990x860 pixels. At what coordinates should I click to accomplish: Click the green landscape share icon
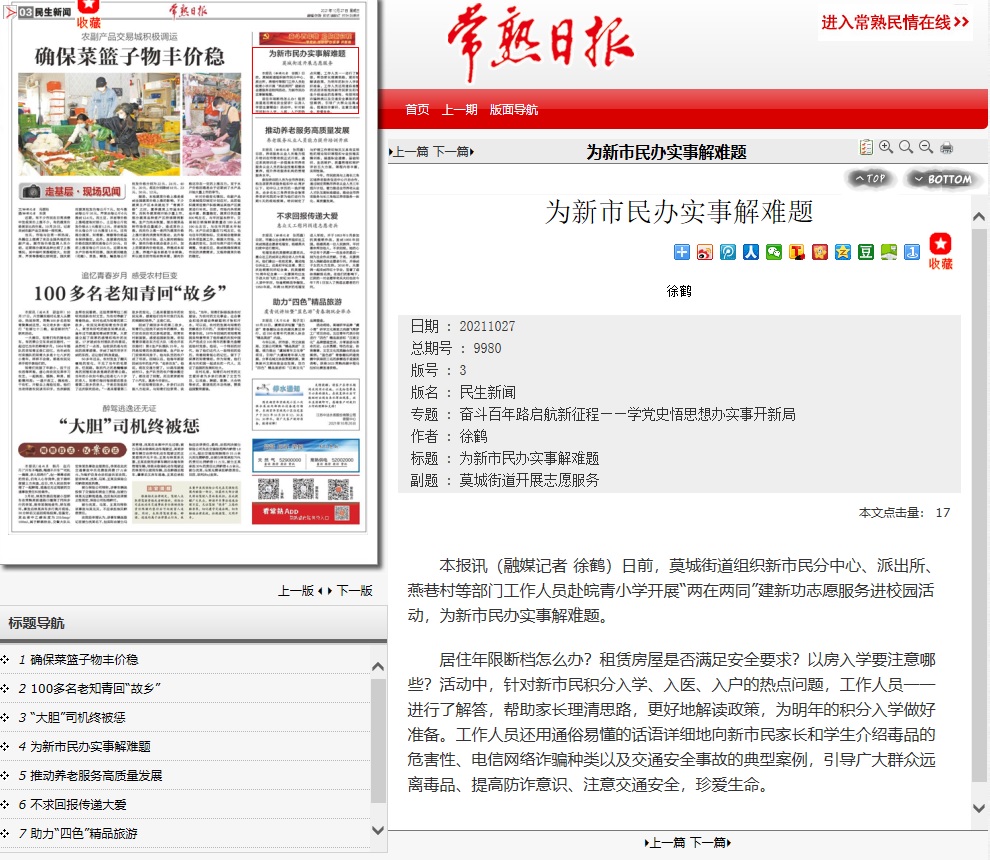[x=889, y=253]
